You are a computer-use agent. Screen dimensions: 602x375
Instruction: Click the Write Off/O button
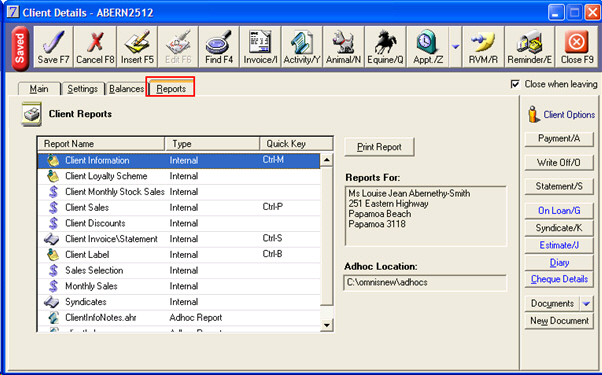click(559, 163)
